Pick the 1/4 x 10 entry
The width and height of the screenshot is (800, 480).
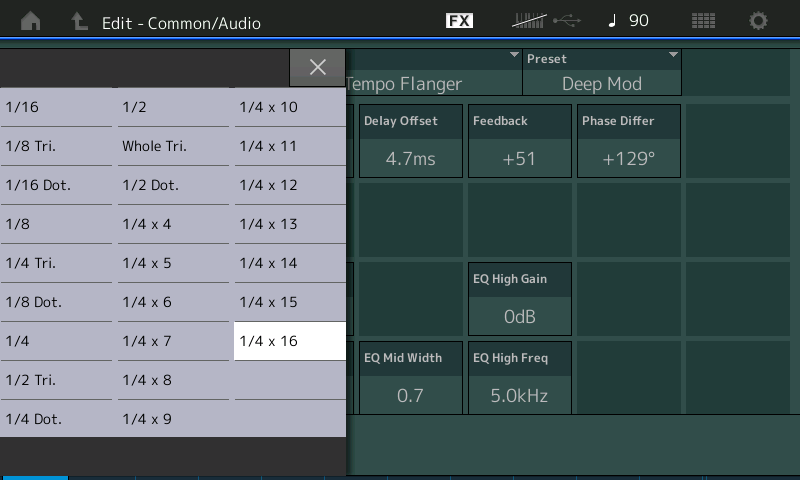(290, 107)
